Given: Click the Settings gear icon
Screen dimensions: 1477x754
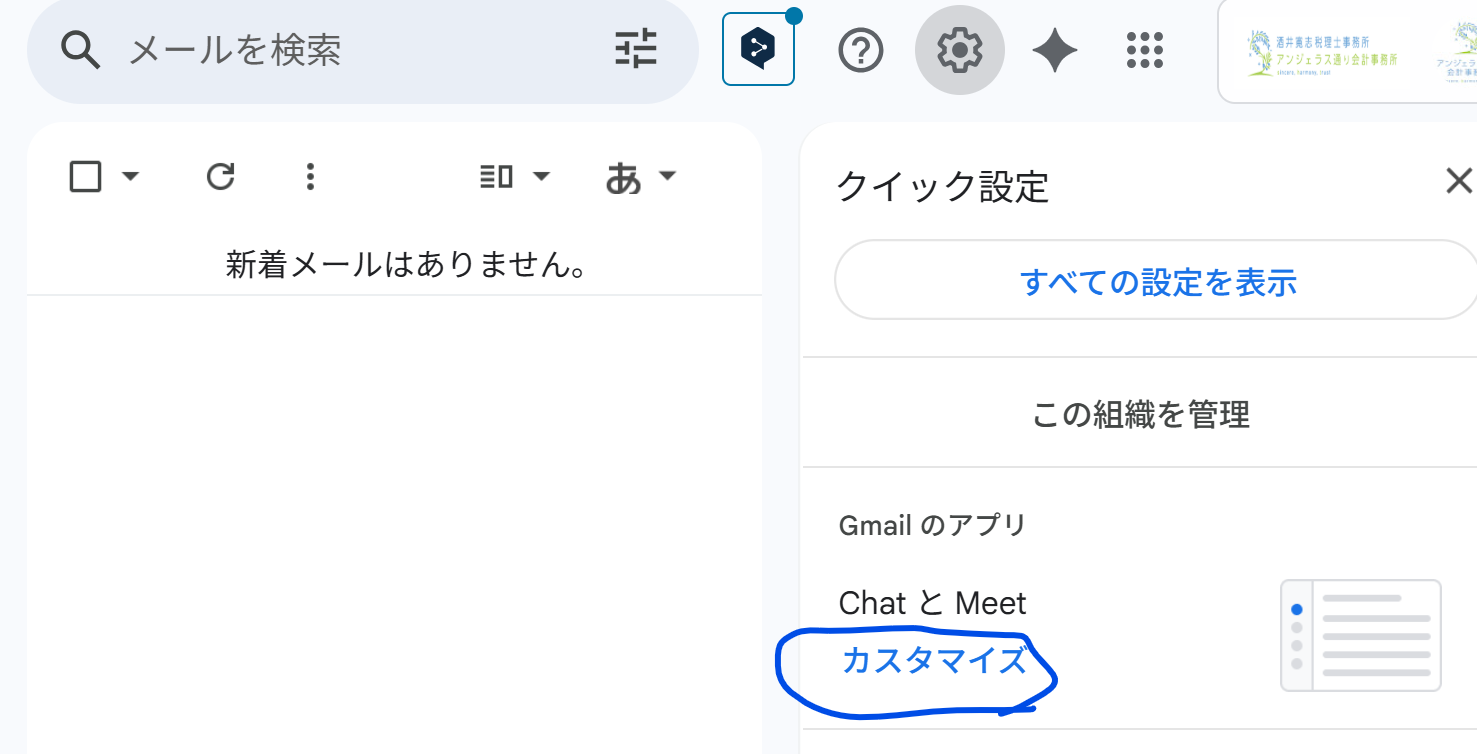Looking at the screenshot, I should [959, 49].
